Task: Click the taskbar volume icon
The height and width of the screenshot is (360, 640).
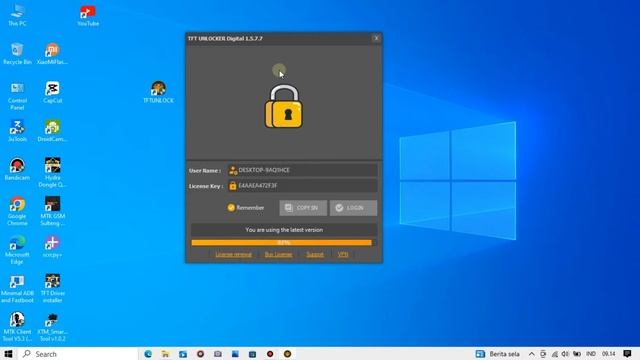Action: tap(565, 354)
